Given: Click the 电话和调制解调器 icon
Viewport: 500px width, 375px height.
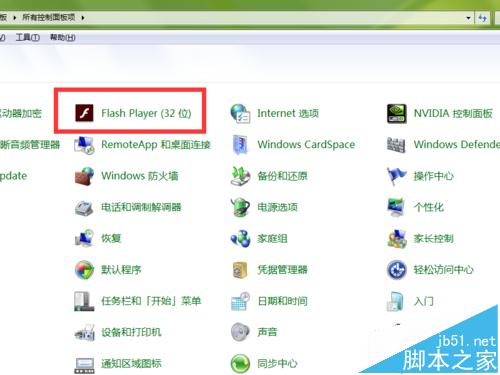Looking at the screenshot, I should (84, 207).
